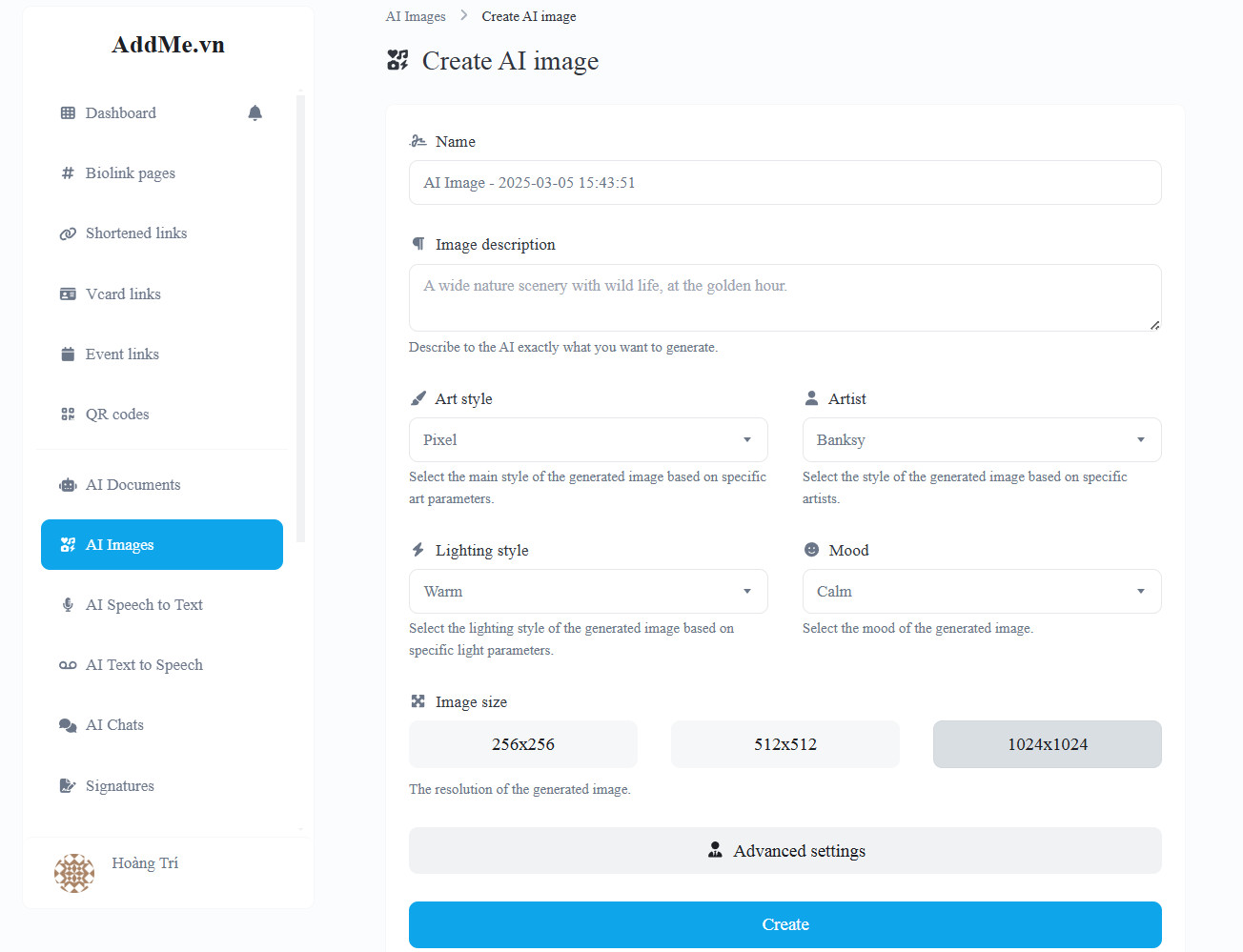Click the QR codes sidebar icon
The height and width of the screenshot is (952, 1243).
pos(68,415)
